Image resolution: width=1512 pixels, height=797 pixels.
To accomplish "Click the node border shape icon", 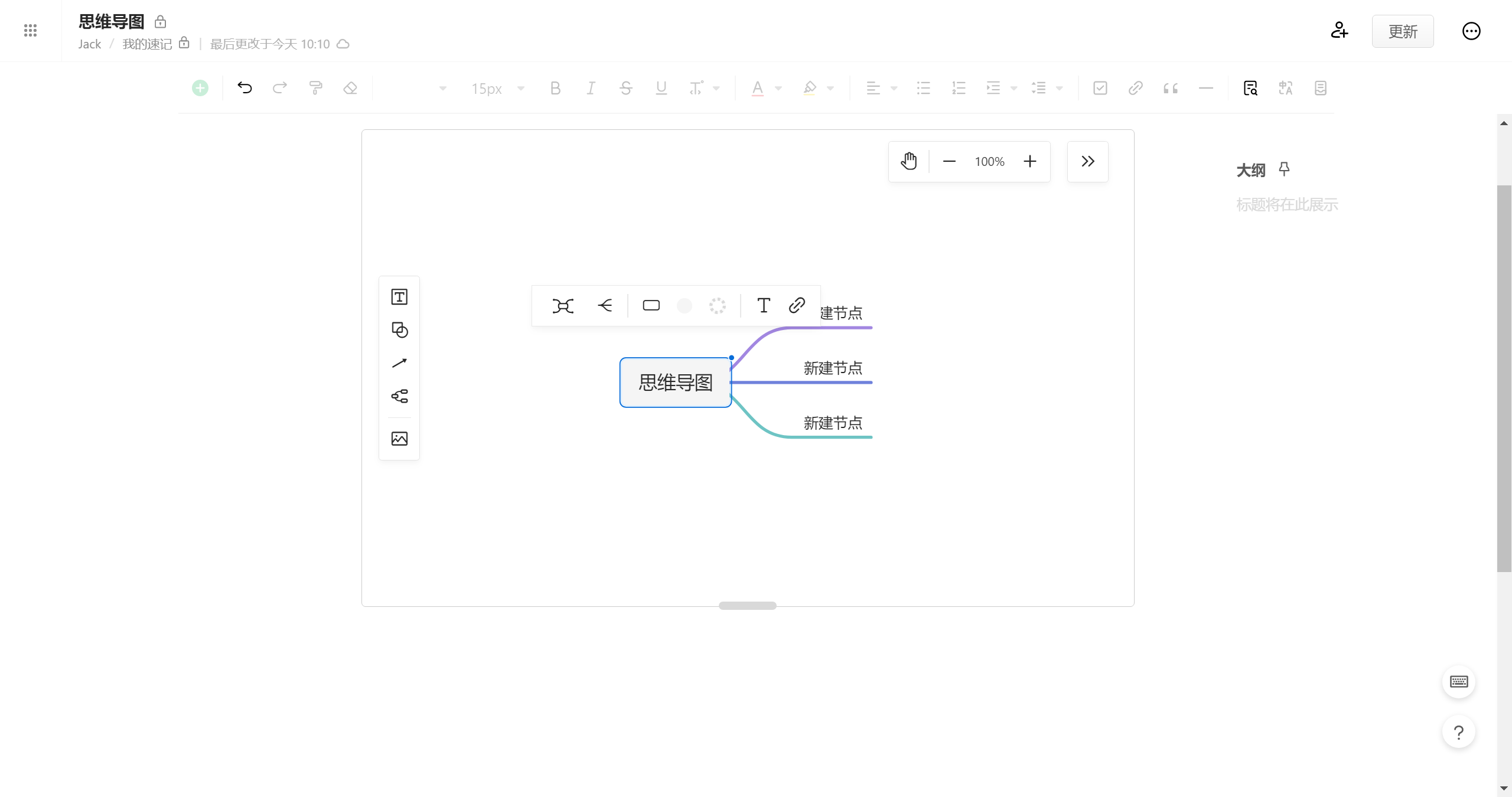I will (x=651, y=306).
